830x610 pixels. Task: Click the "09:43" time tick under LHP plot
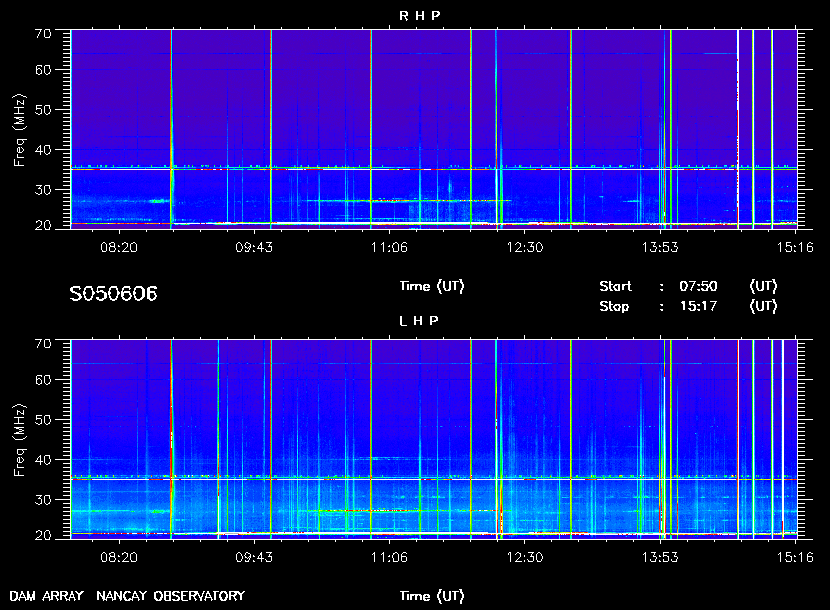coord(254,558)
